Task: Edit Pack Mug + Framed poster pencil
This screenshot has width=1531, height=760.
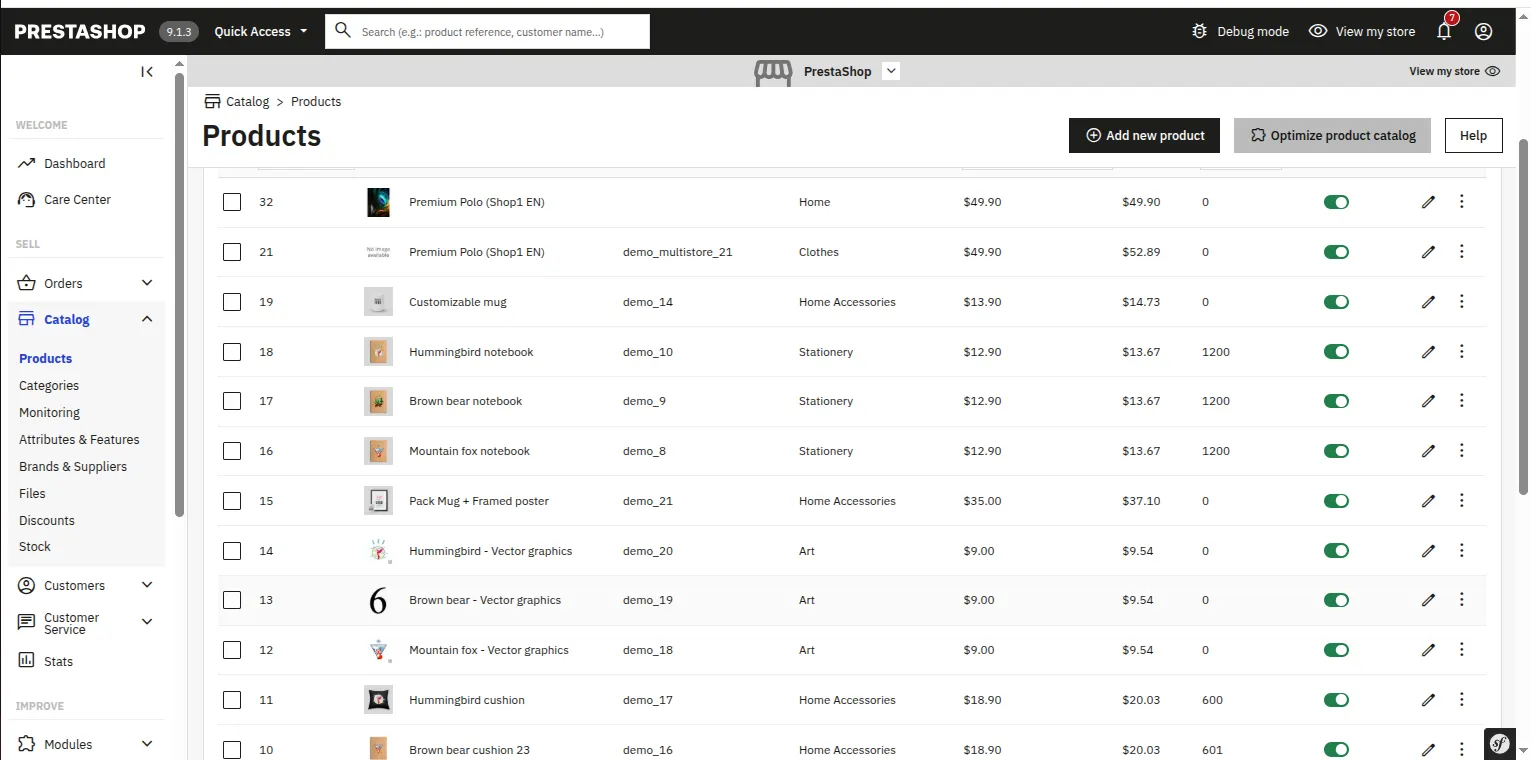Action: coord(1428,501)
